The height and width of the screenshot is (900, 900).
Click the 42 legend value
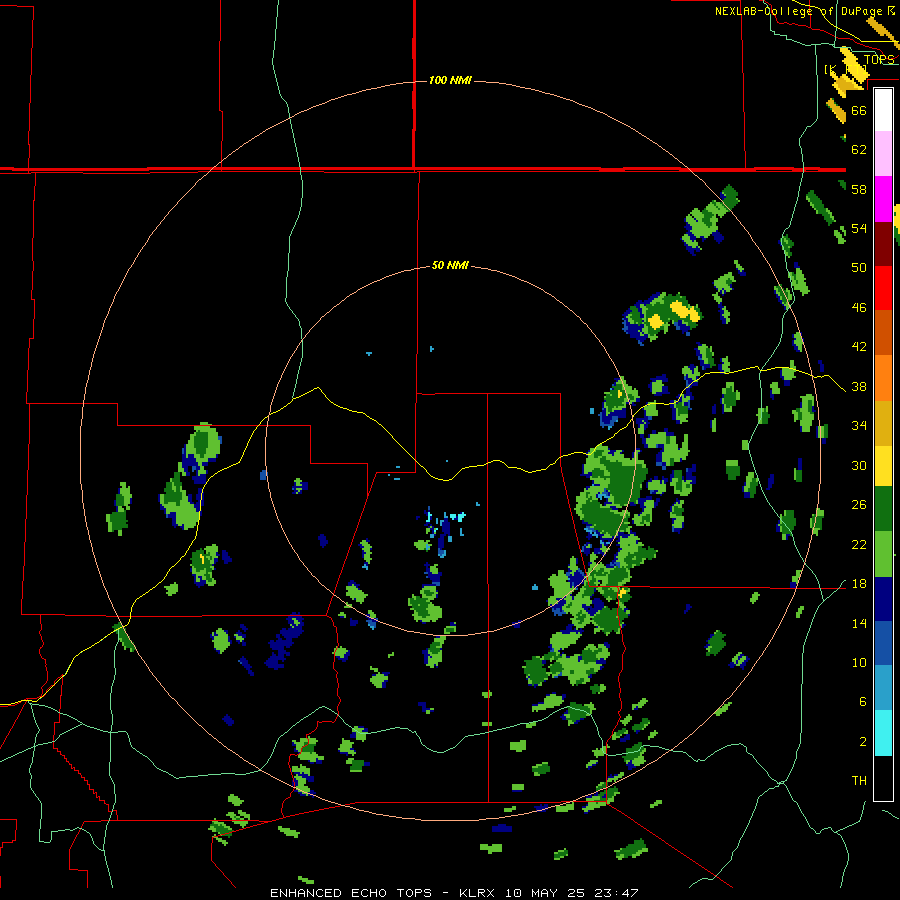(859, 347)
